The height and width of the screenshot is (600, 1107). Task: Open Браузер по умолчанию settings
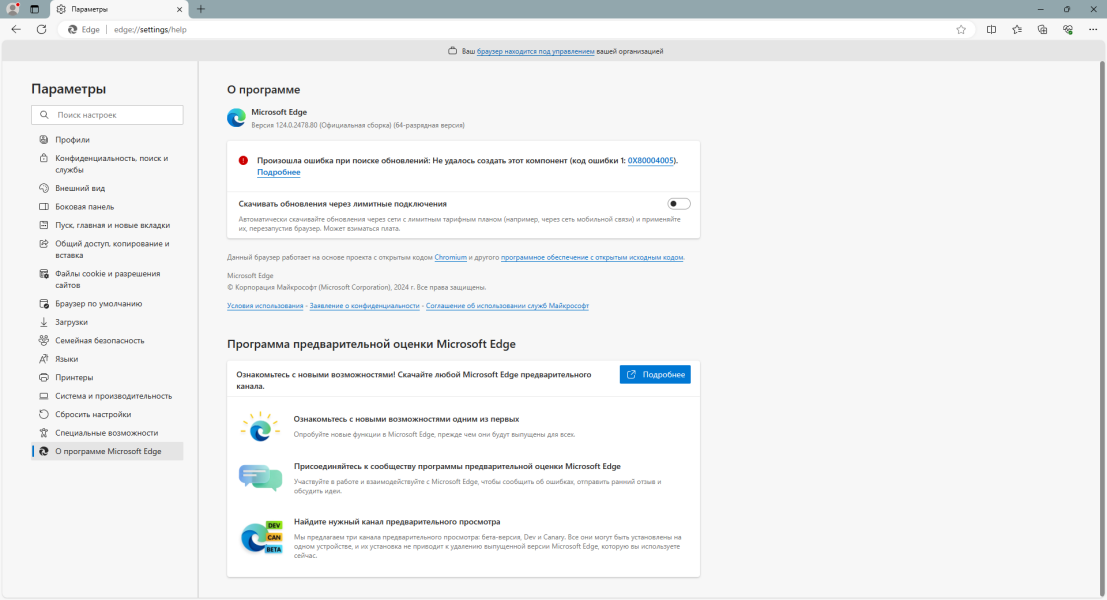[107, 304]
